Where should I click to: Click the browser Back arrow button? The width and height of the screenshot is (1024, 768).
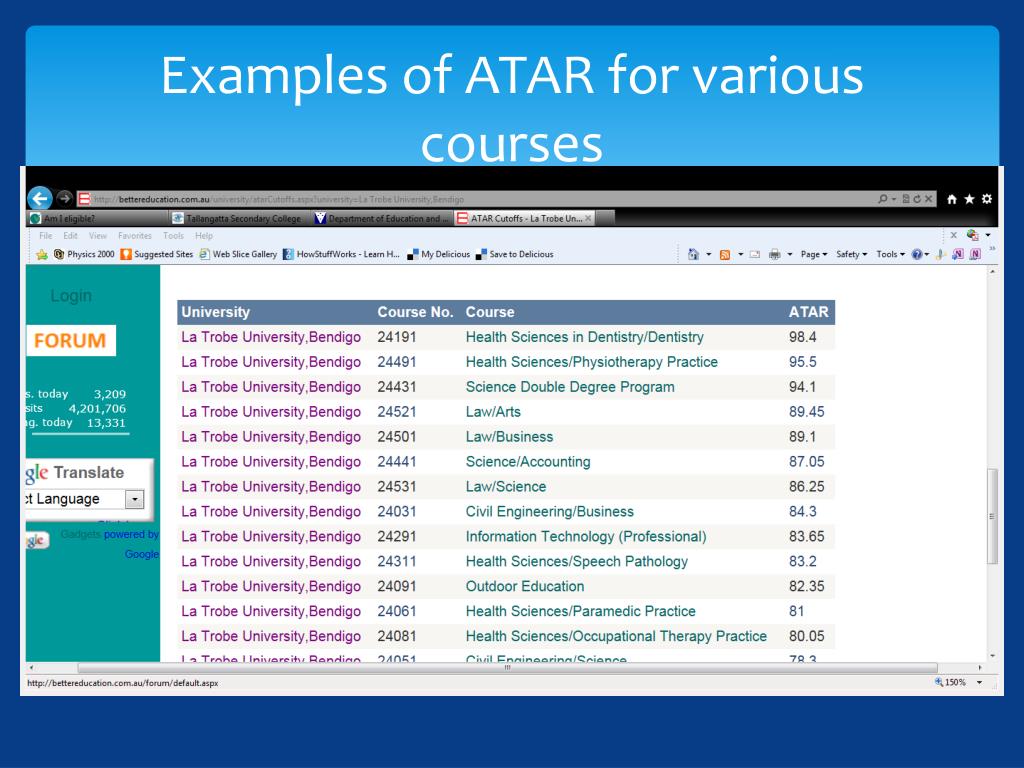40,199
